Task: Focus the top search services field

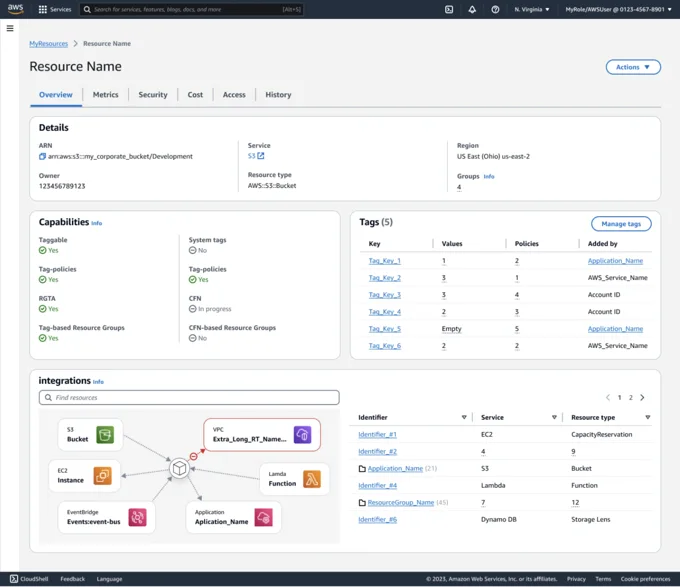Action: [191, 9]
